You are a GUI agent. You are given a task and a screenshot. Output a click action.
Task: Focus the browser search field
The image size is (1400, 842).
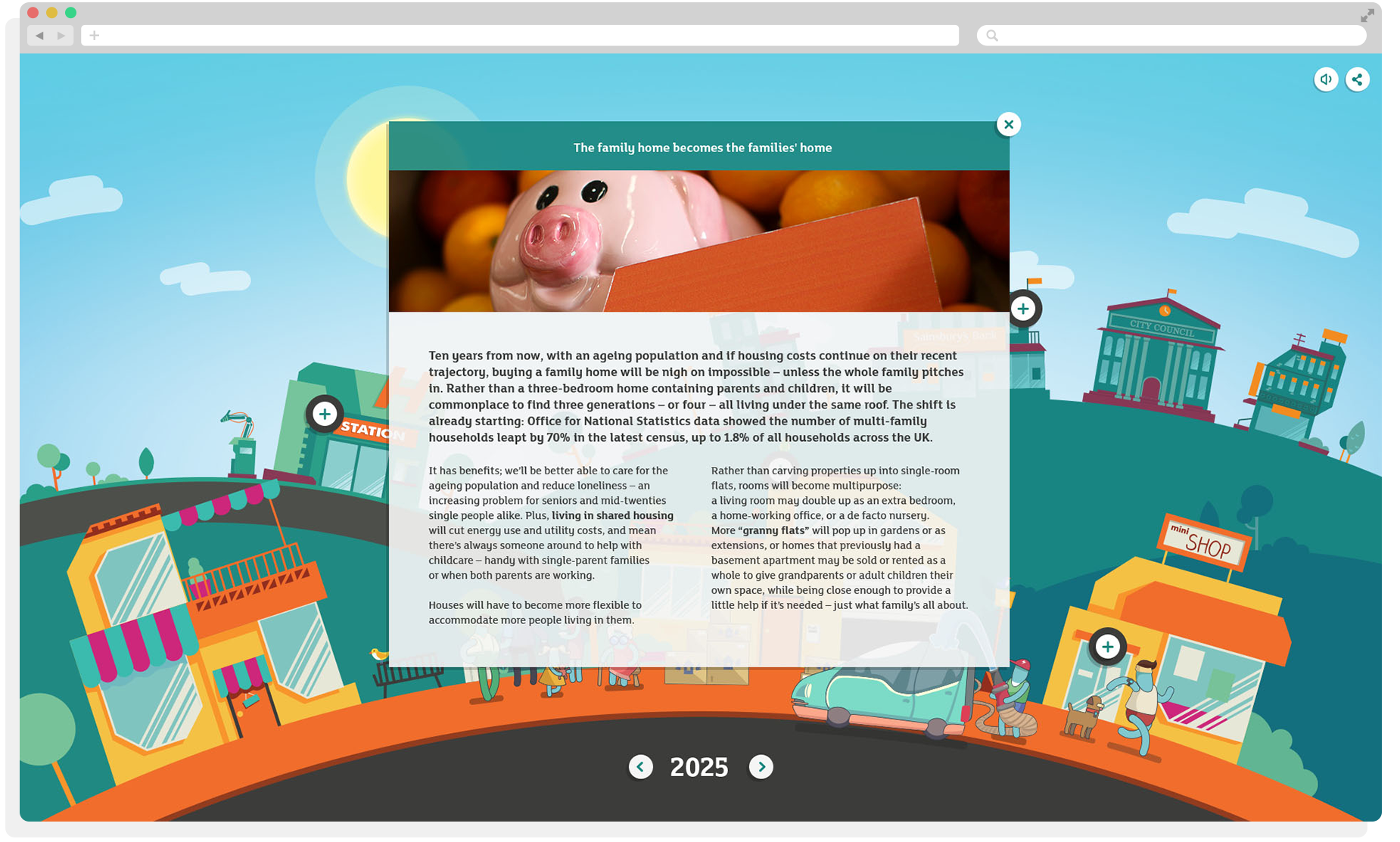coord(1171,36)
